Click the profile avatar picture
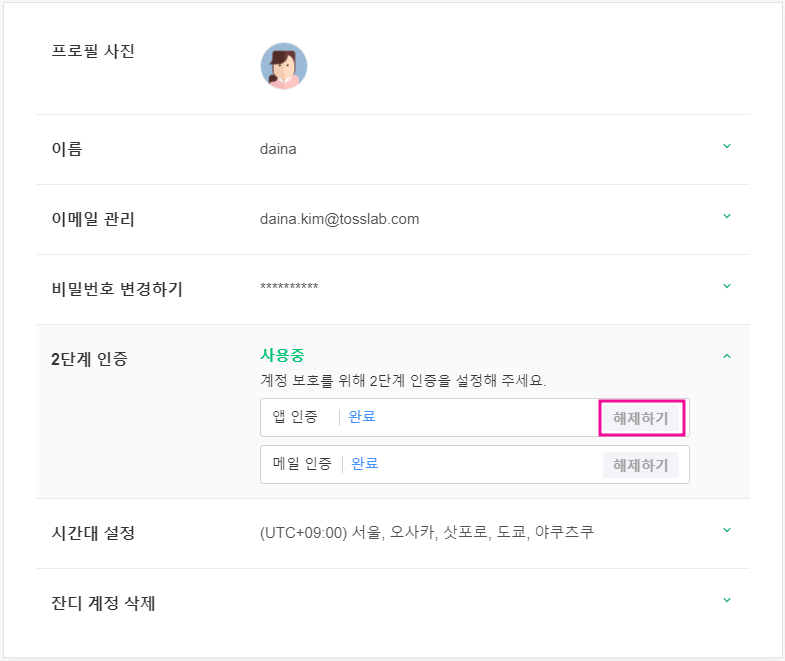The width and height of the screenshot is (785, 661). click(284, 66)
